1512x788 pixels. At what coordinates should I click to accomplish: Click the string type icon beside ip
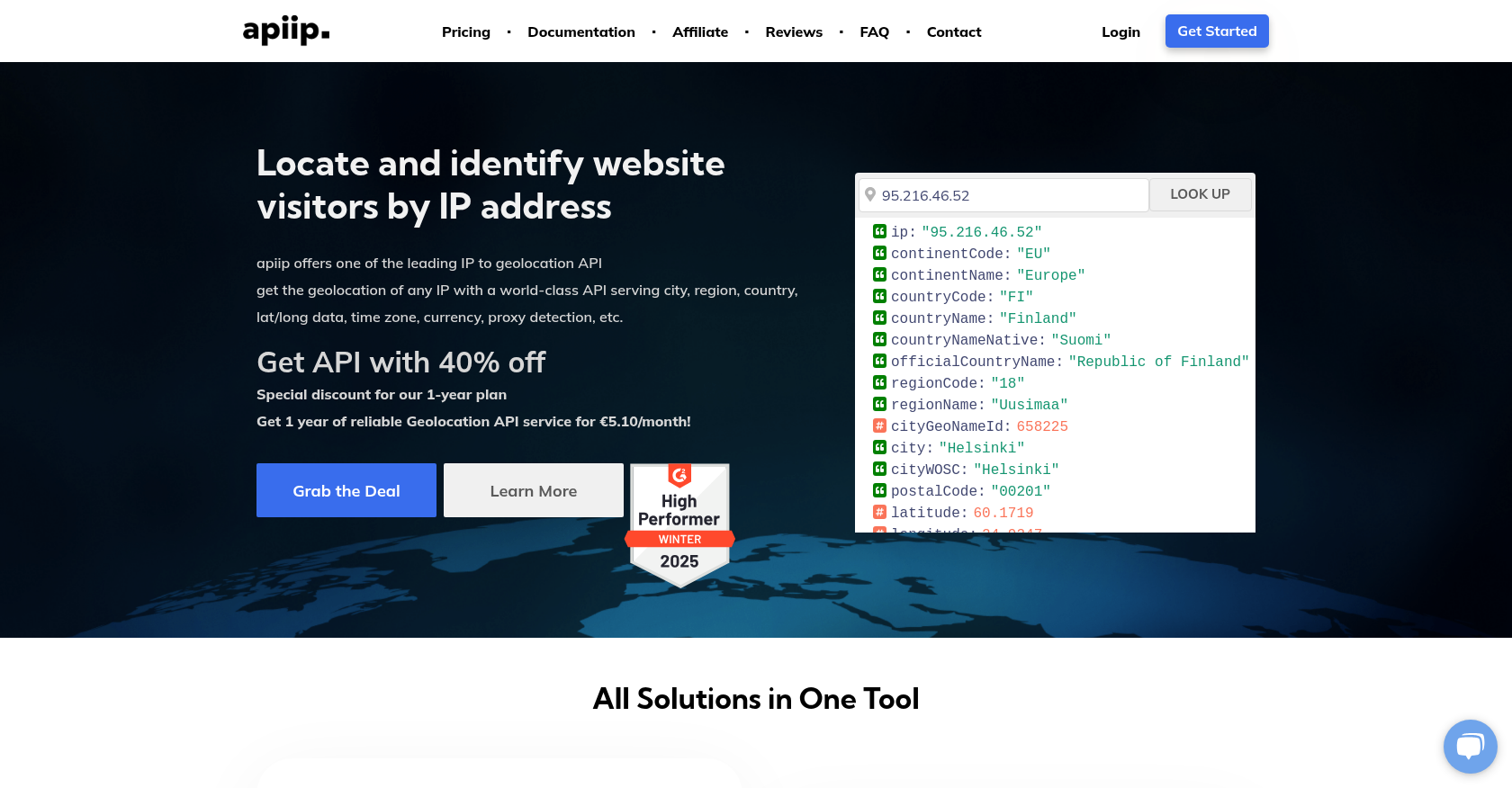point(879,231)
